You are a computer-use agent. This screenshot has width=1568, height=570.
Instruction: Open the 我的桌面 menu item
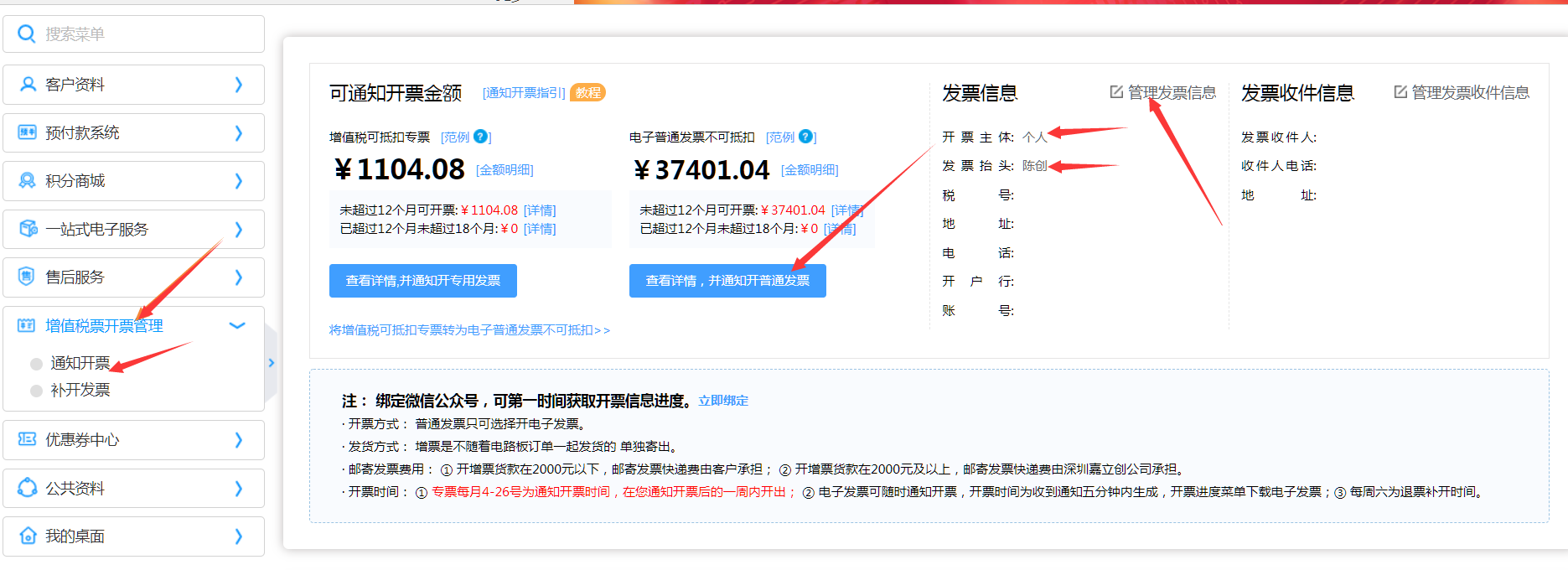pos(75,536)
